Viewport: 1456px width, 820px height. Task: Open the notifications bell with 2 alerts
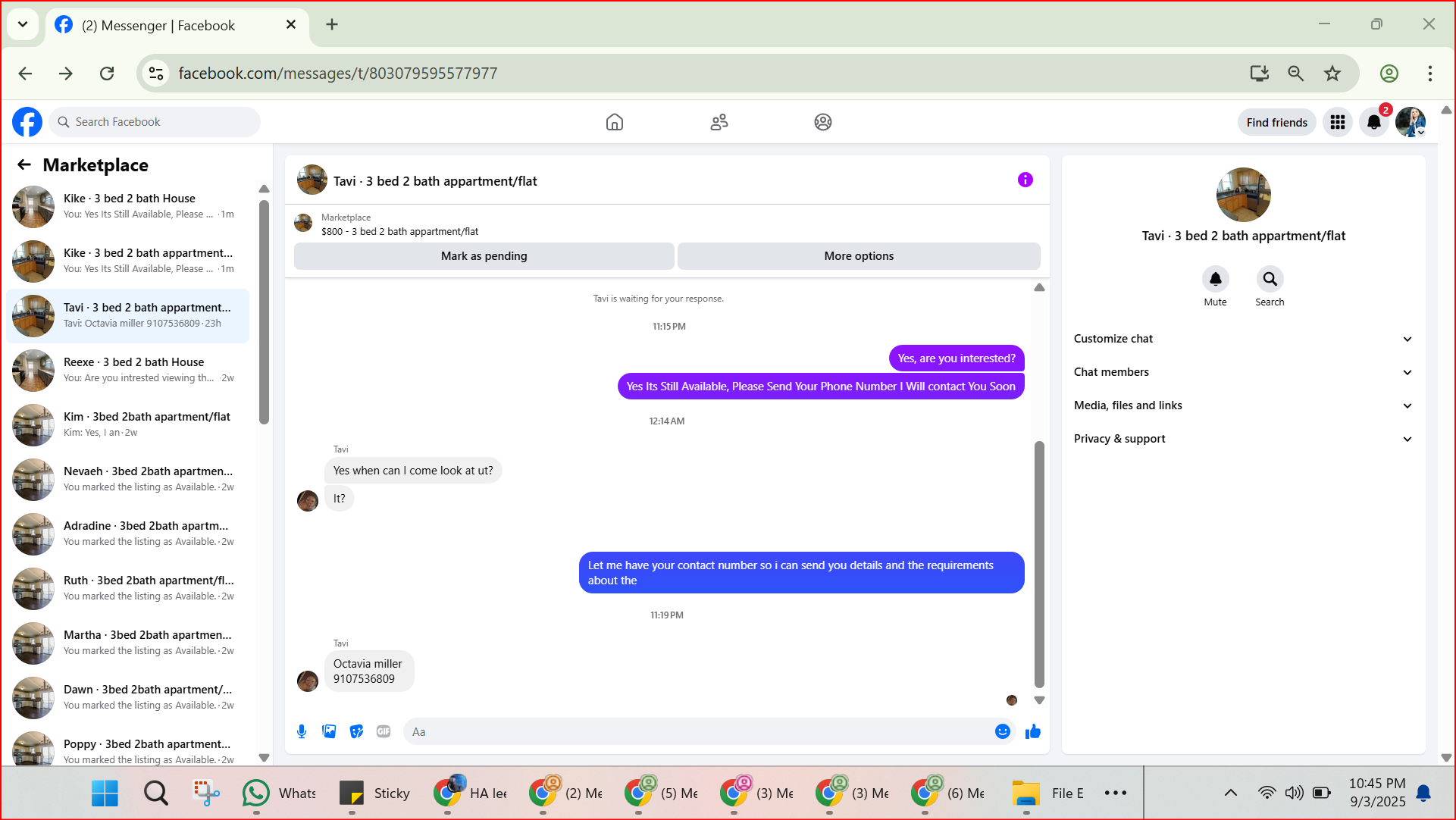[1374, 122]
